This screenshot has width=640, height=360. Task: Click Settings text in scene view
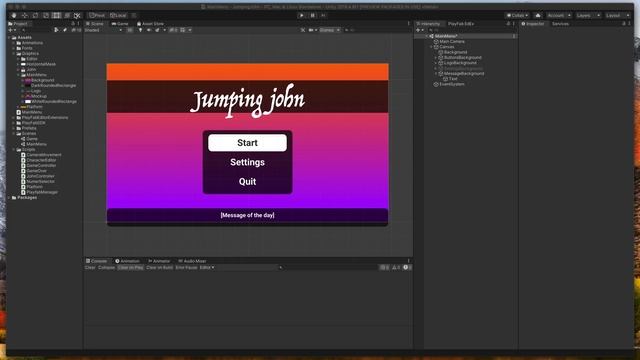point(247,162)
